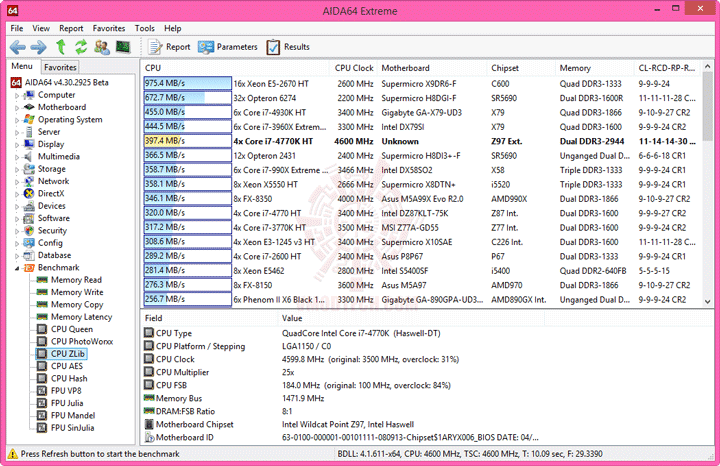Viewport: 720px width, 466px height.
Task: Open the Favorites menu
Action: pyautogui.click(x=109, y=28)
